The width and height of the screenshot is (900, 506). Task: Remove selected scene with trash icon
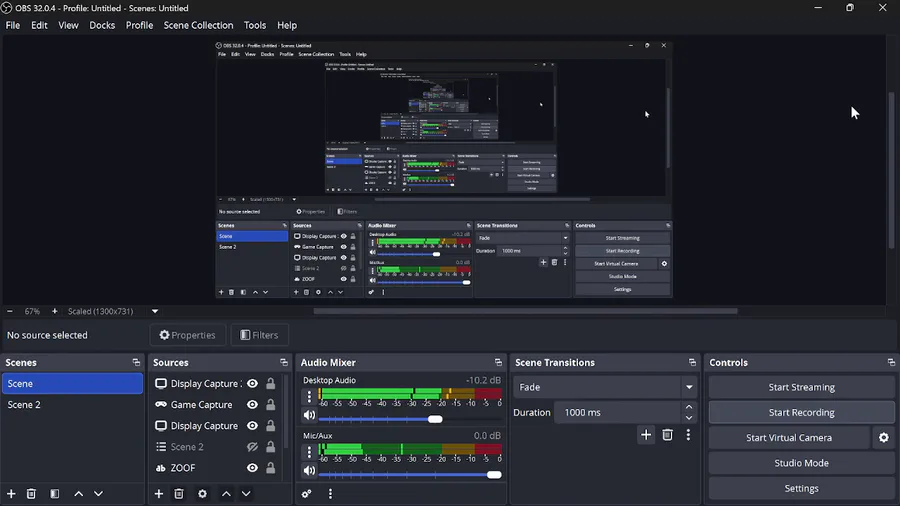[31, 493]
